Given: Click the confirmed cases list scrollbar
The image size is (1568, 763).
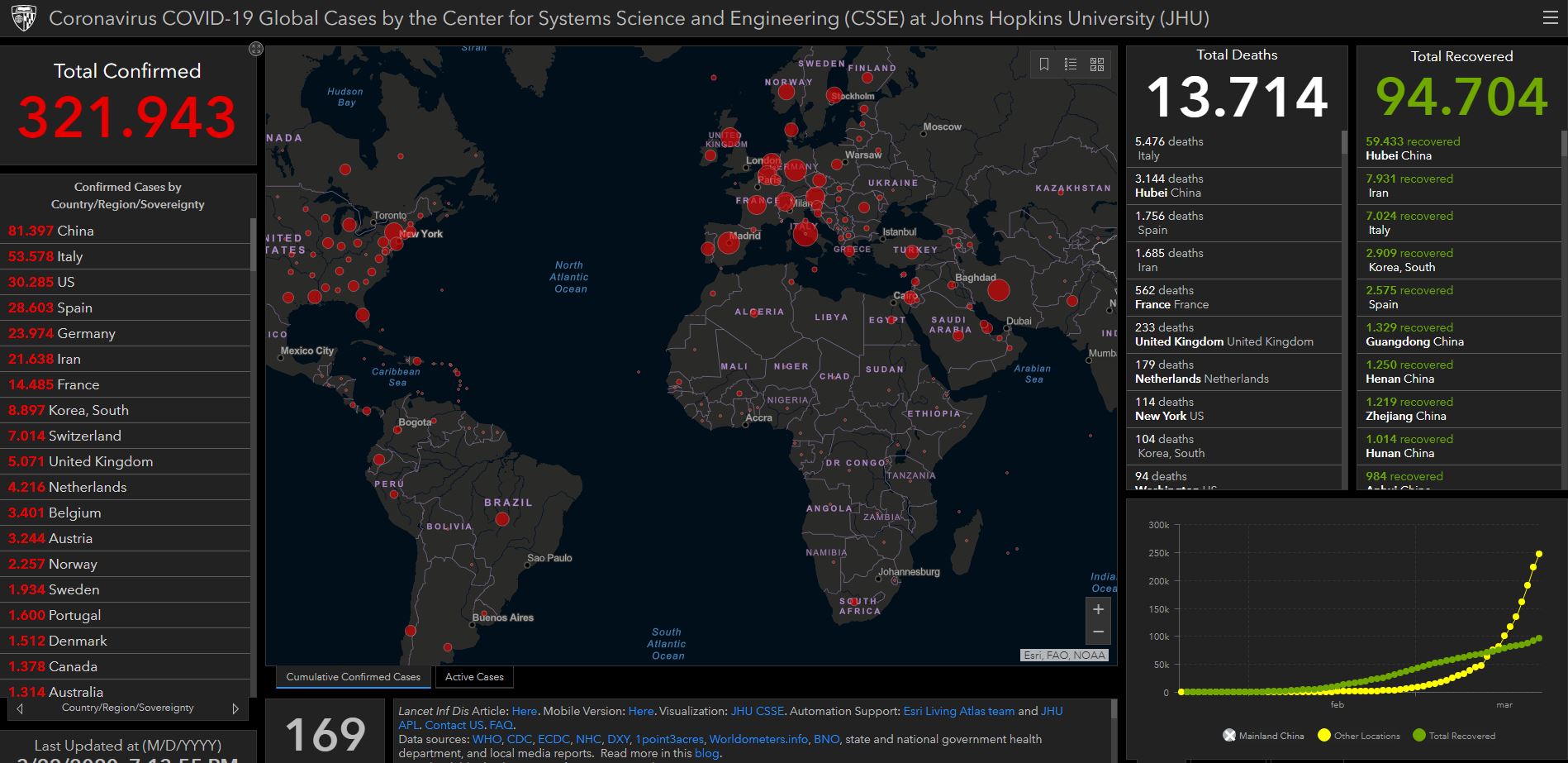Looking at the screenshot, I should click(253, 244).
